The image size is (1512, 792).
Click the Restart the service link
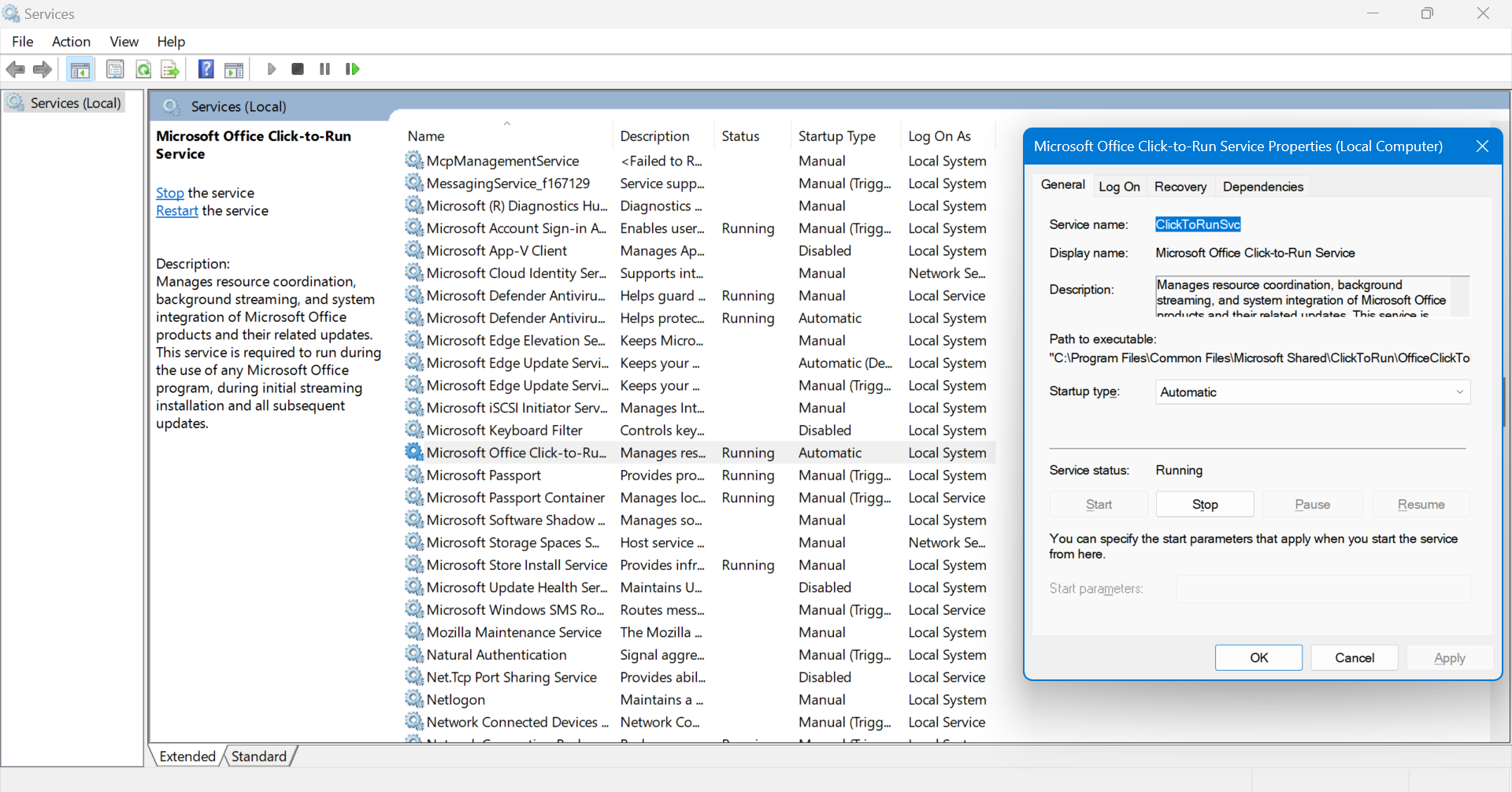tap(177, 211)
